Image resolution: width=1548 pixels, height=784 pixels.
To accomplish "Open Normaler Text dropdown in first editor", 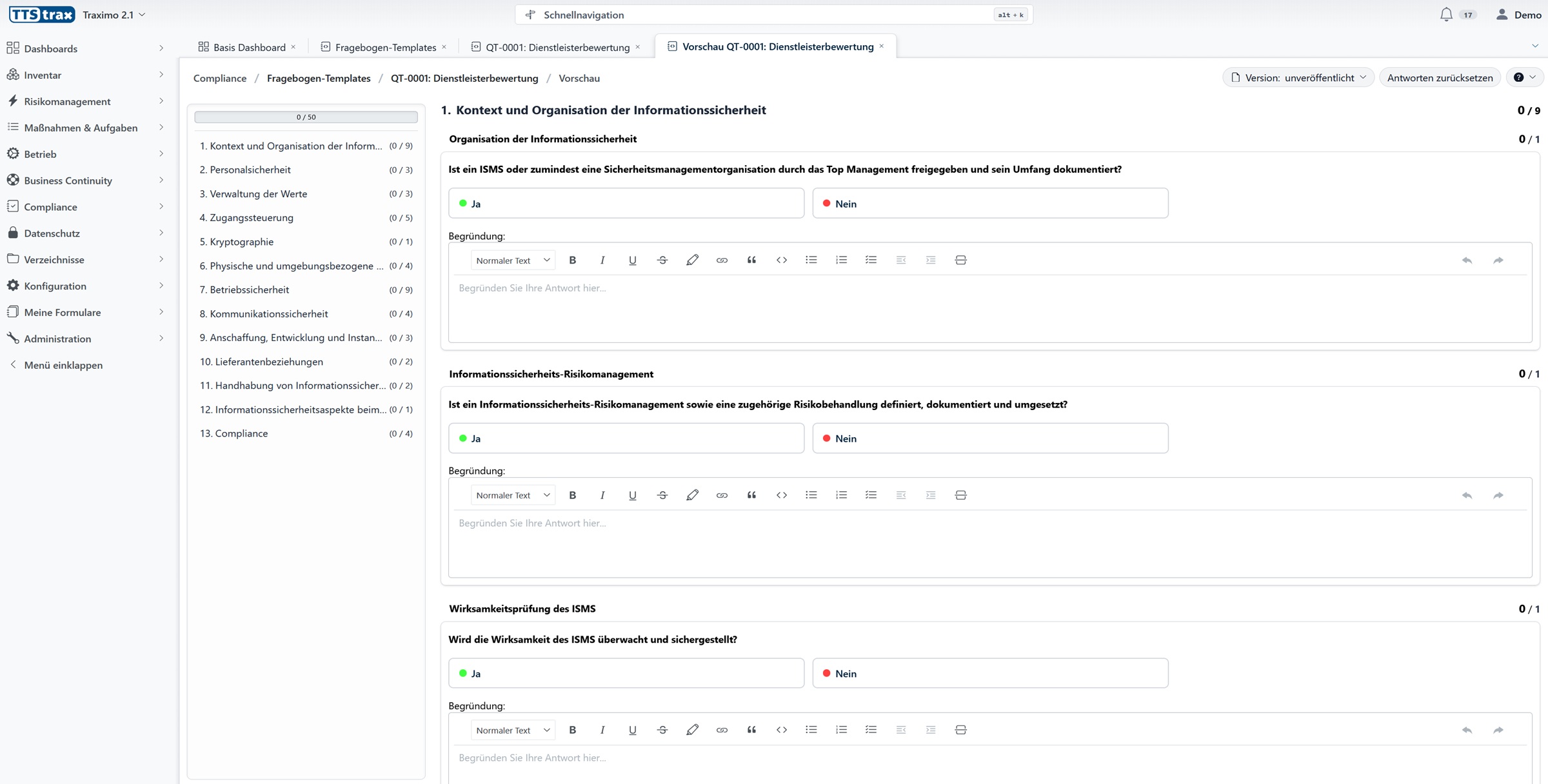I will click(x=512, y=260).
